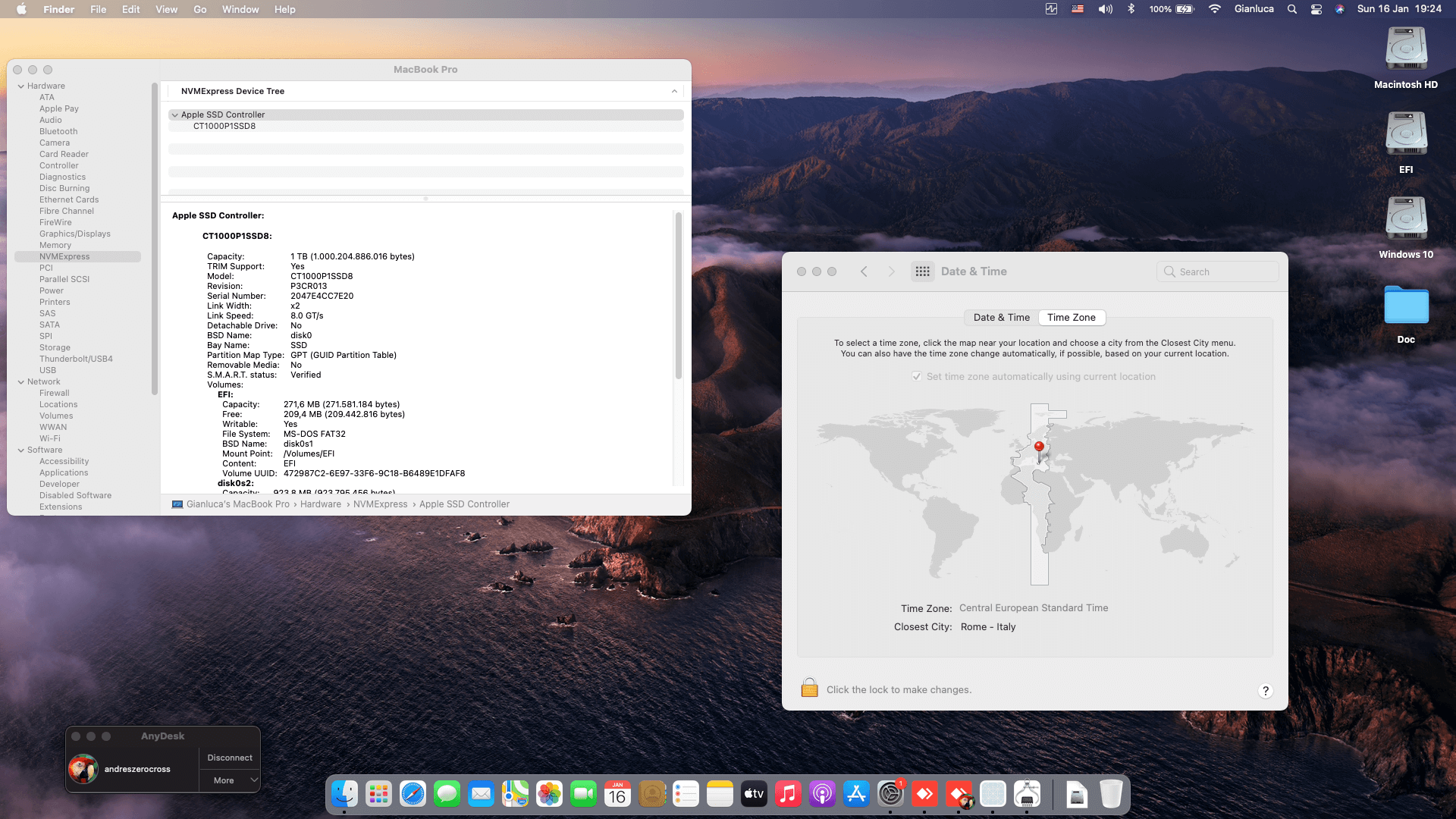The width and height of the screenshot is (1456, 819).
Task: Open the App Store in Dock
Action: (x=856, y=794)
